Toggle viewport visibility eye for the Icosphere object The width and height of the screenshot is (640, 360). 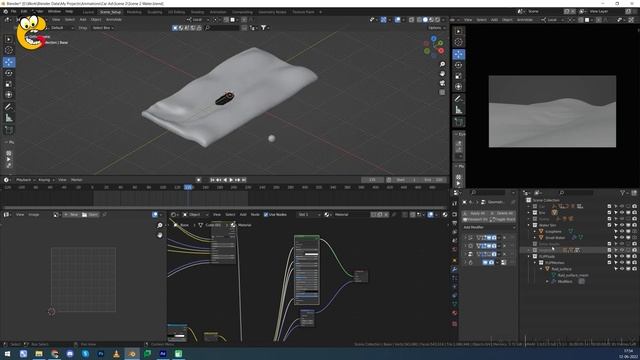tap(622, 231)
